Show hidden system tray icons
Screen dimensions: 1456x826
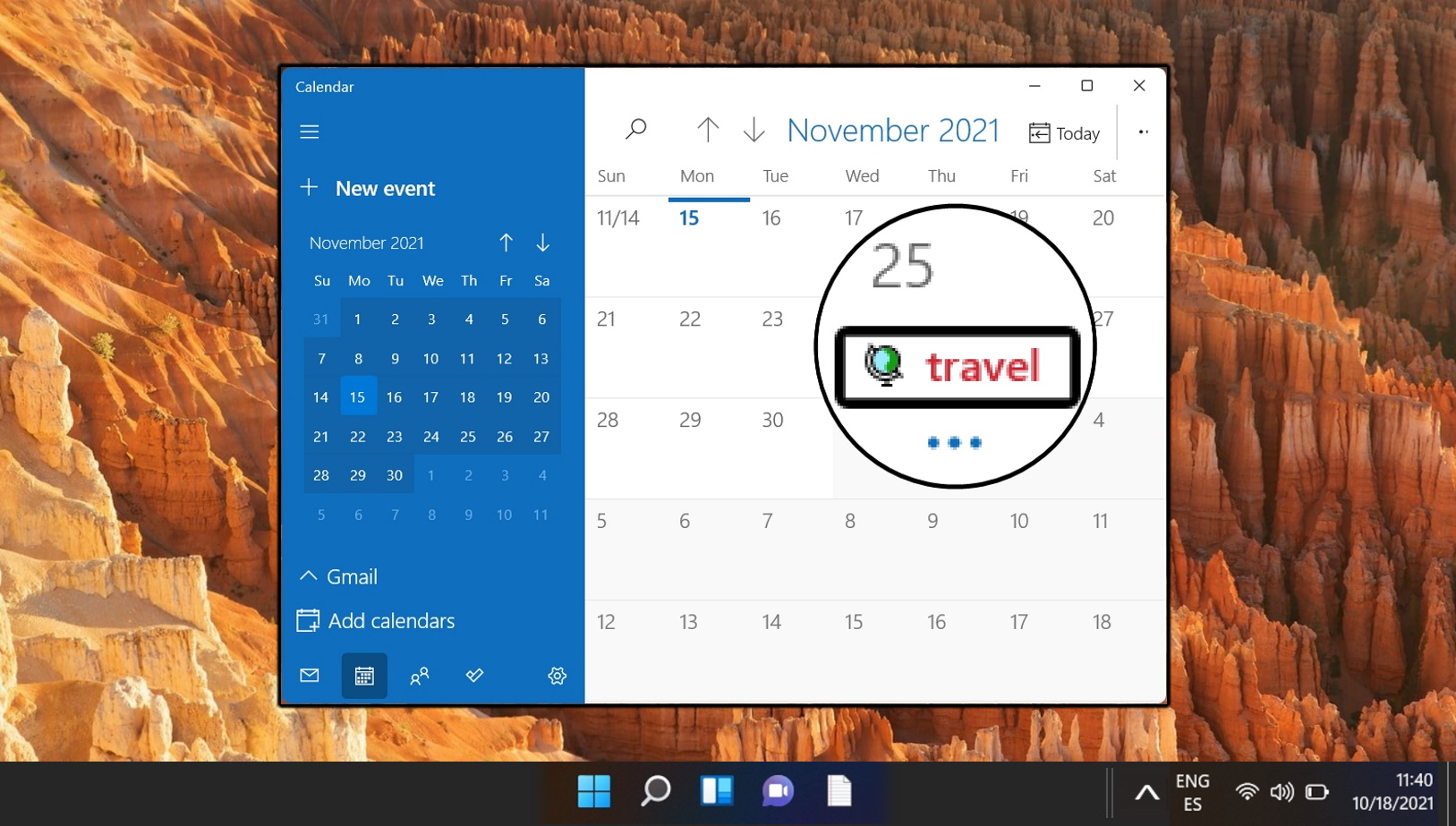(x=1146, y=793)
